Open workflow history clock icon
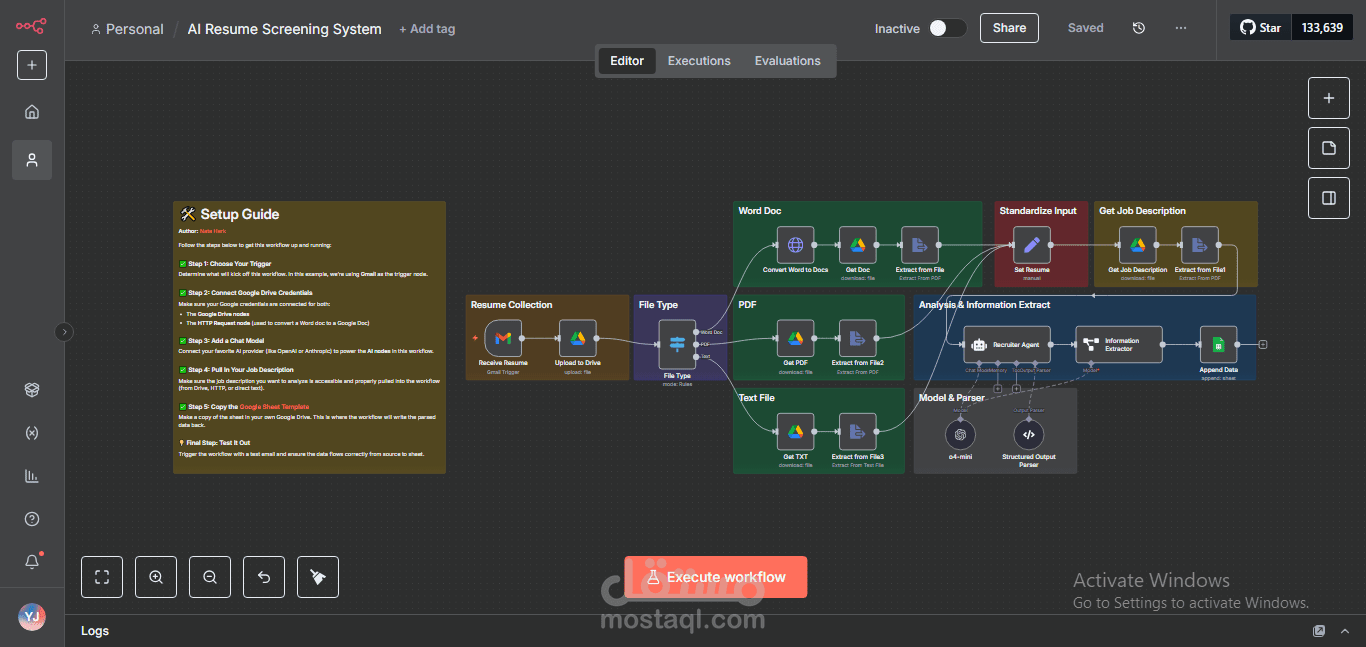 tap(1138, 28)
